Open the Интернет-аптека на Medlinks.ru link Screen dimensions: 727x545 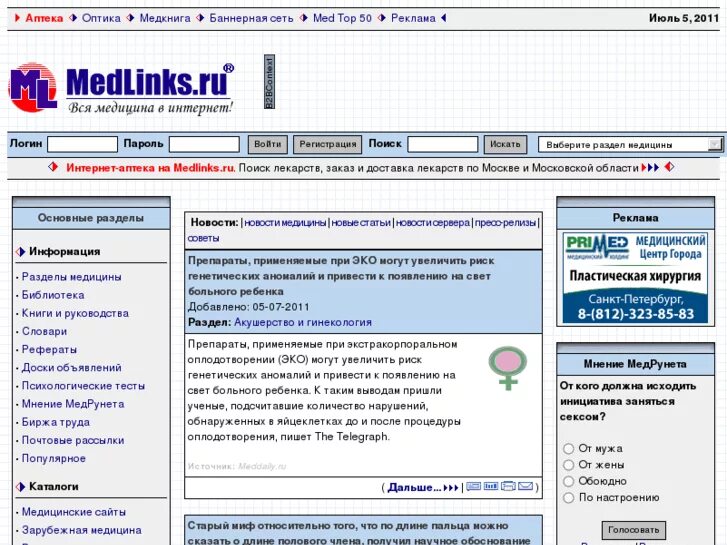(151, 167)
